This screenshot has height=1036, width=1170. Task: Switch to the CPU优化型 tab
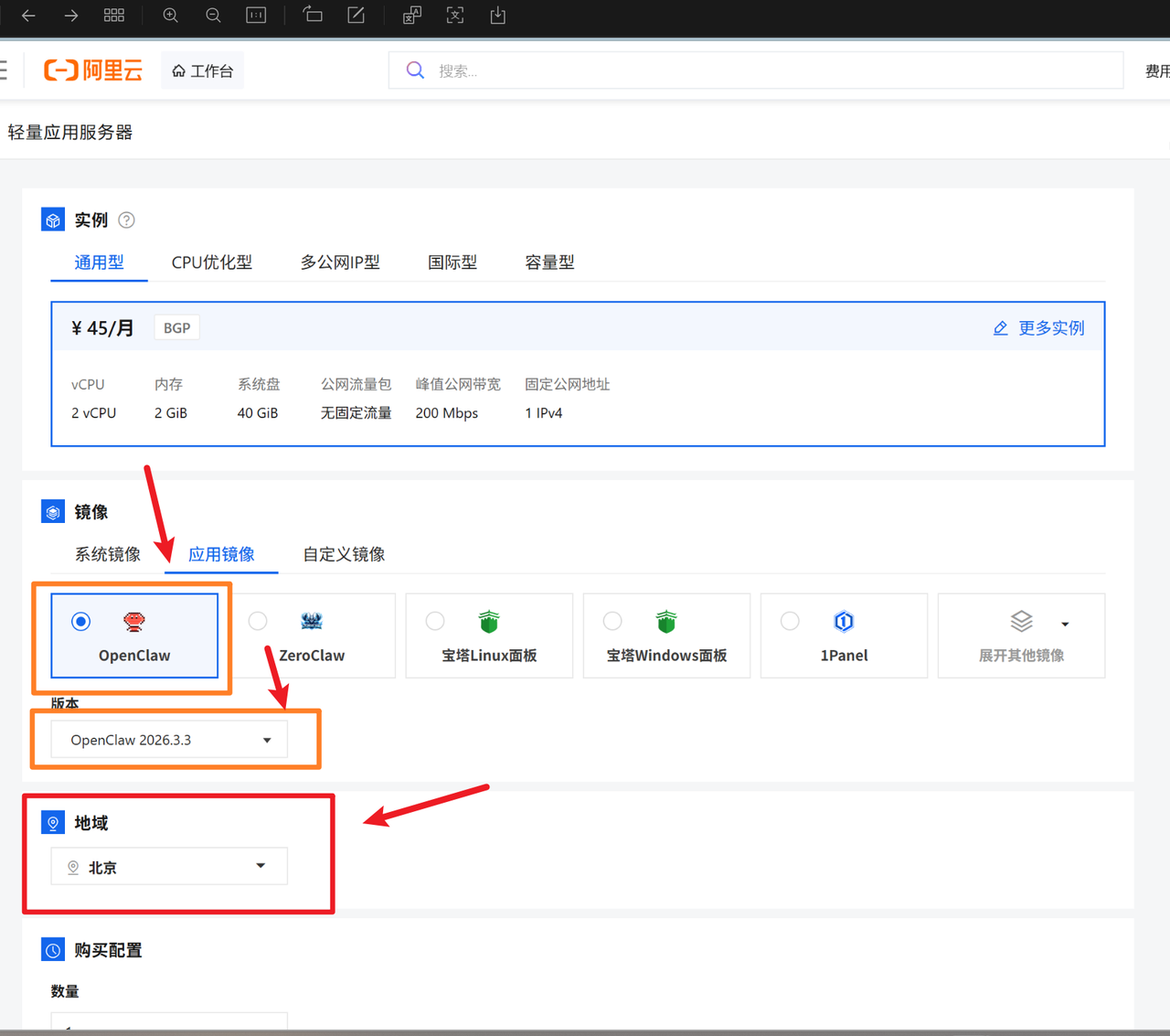click(x=212, y=262)
